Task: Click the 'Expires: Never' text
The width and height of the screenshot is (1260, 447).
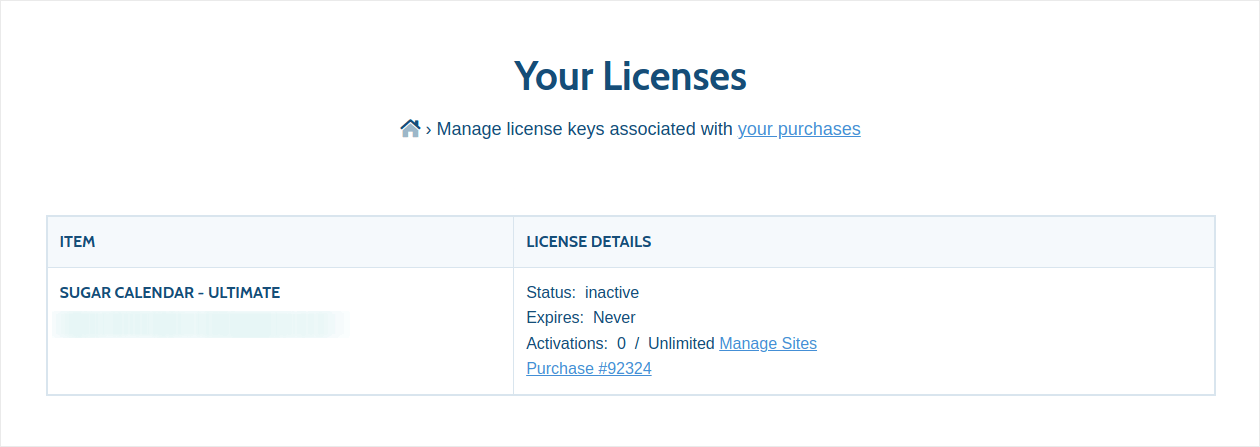Action: point(581,318)
